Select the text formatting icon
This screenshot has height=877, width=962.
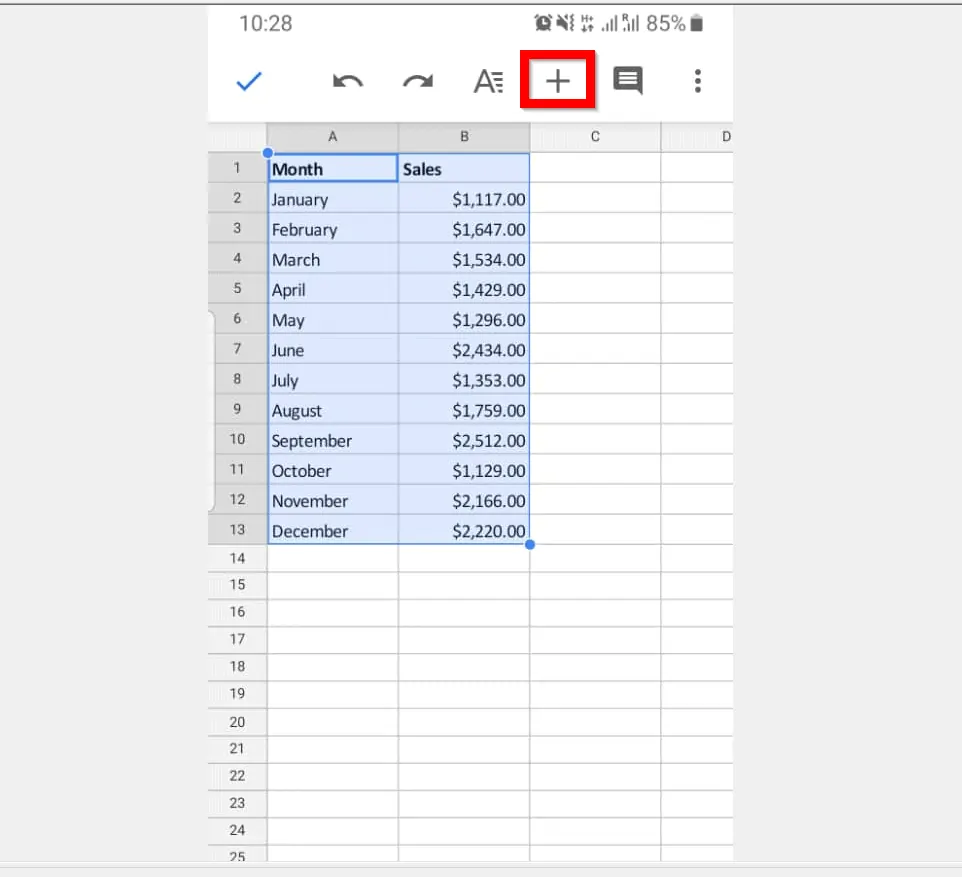[488, 81]
